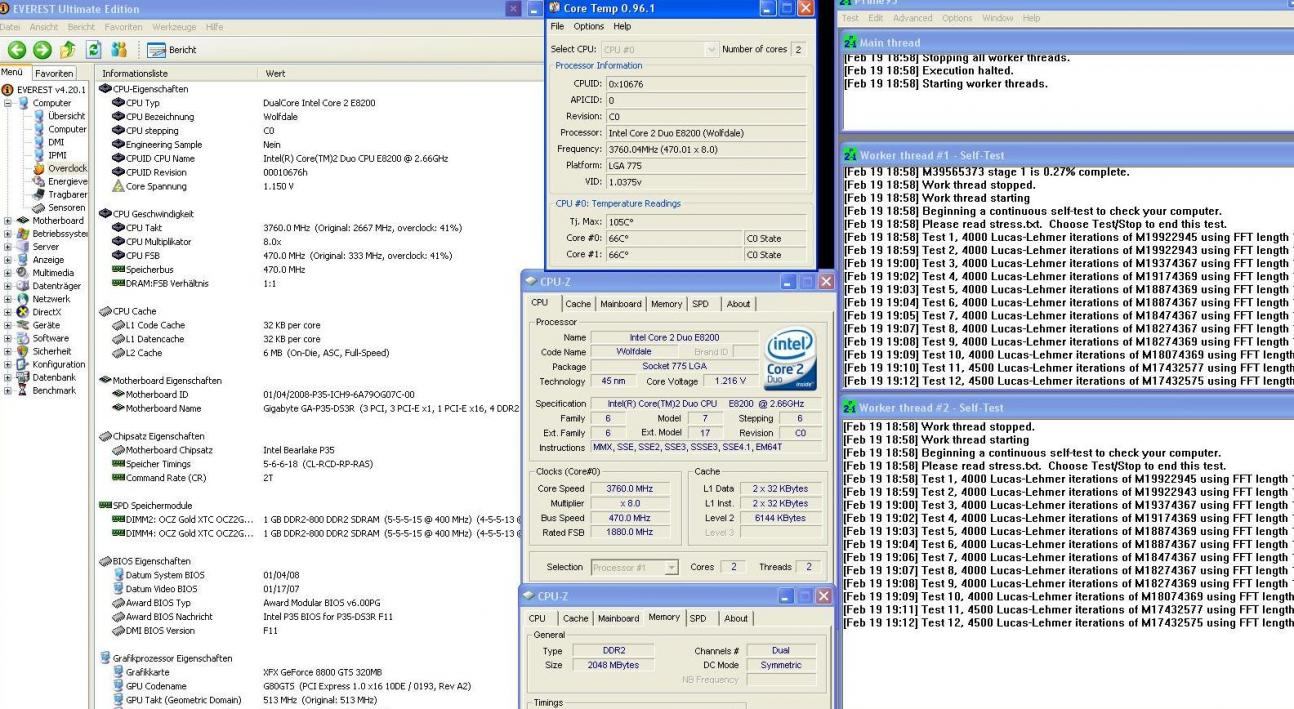Select the Tragbarer Computer tree item
This screenshot has width=1294, height=709.
[59, 194]
